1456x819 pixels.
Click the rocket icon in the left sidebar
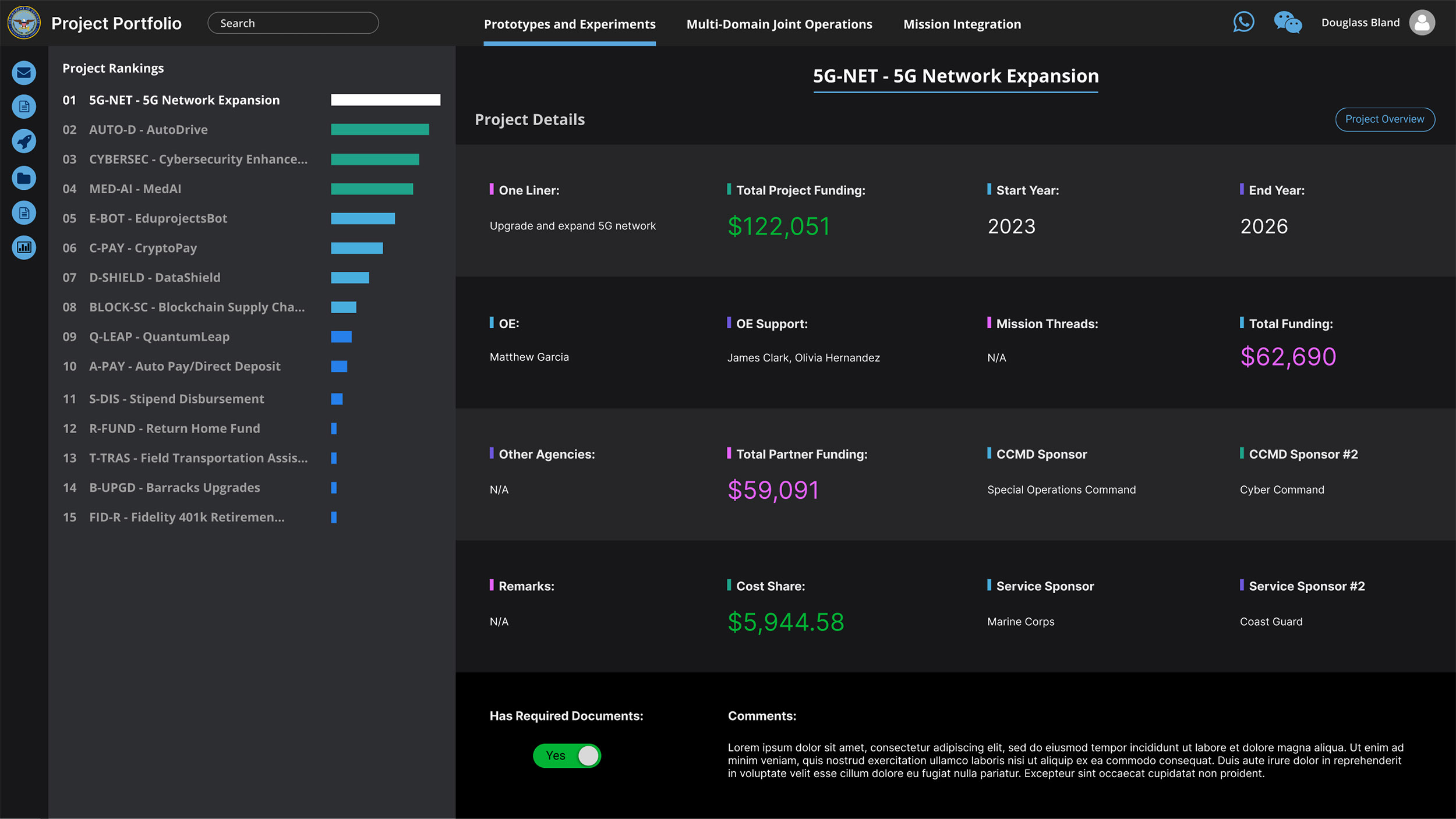pyautogui.click(x=23, y=141)
